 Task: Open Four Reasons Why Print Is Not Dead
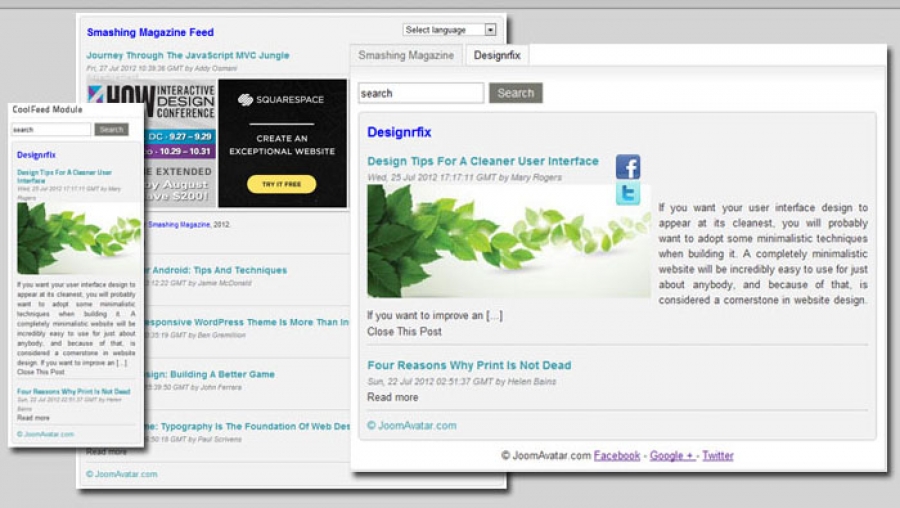pyautogui.click(x=469, y=365)
